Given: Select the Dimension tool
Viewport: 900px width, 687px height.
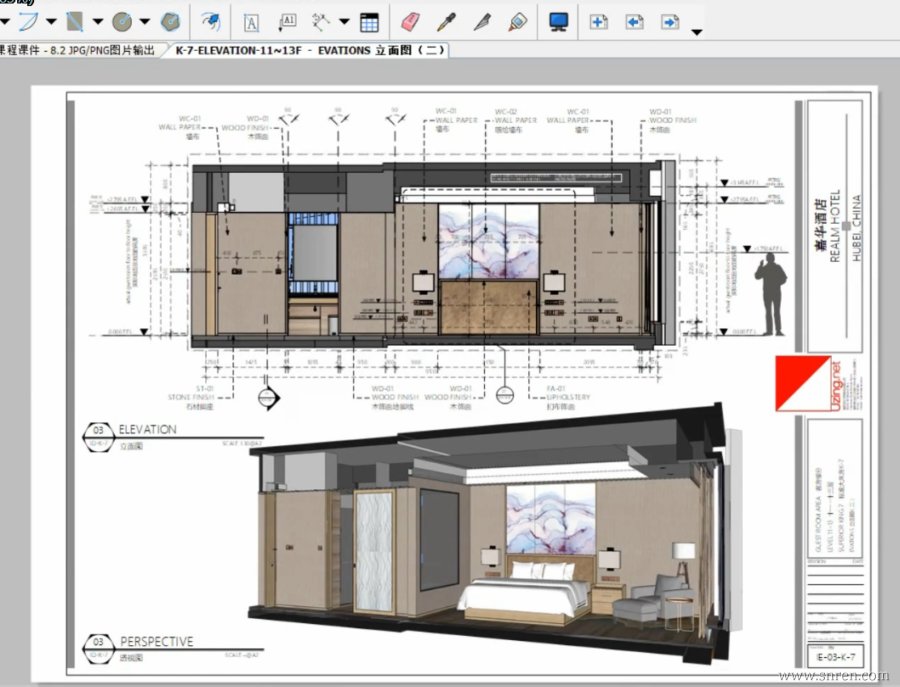Looking at the screenshot, I should [x=320, y=22].
